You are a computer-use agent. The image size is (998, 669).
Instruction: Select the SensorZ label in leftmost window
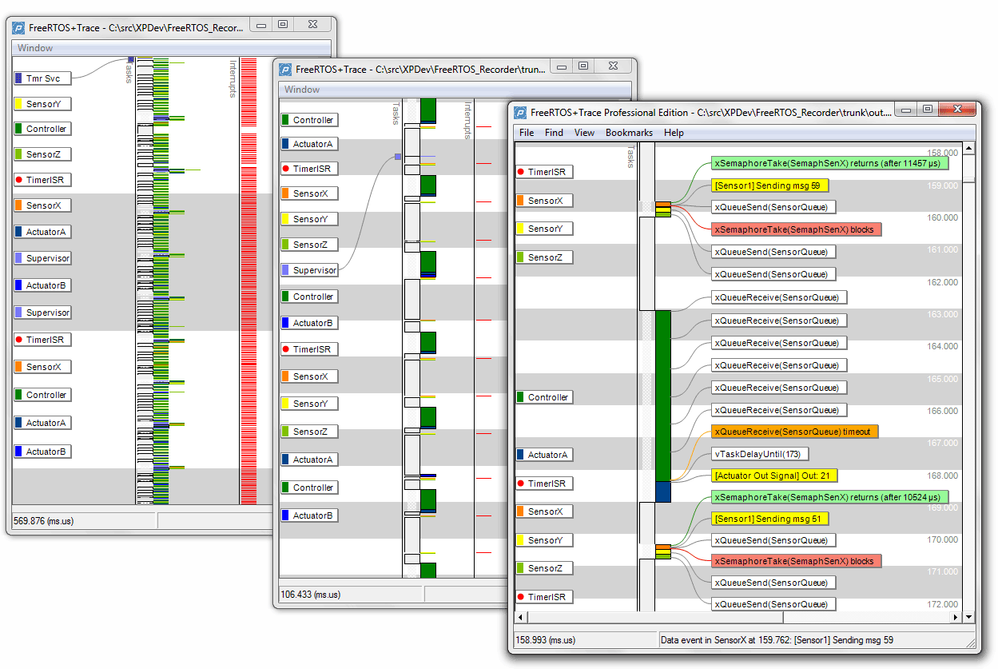coord(42,154)
